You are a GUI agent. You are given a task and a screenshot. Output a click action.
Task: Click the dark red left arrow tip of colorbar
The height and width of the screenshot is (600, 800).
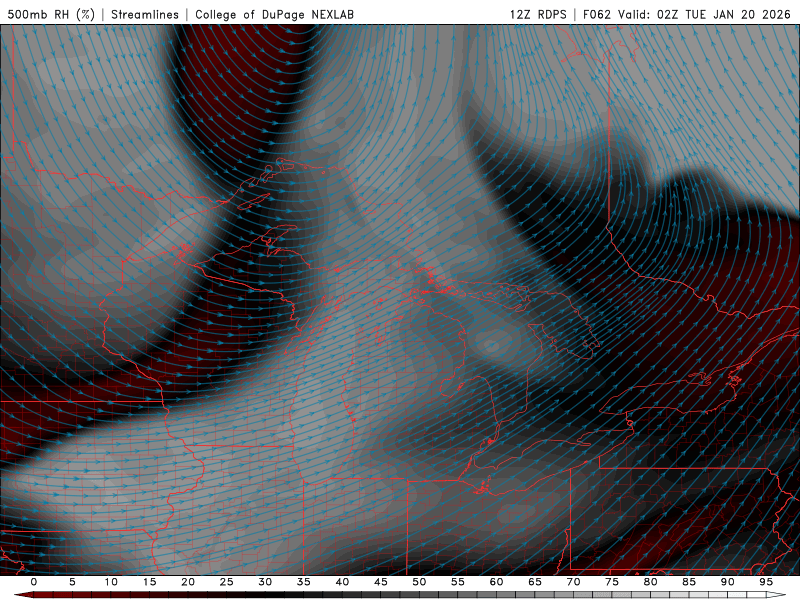tap(23, 595)
